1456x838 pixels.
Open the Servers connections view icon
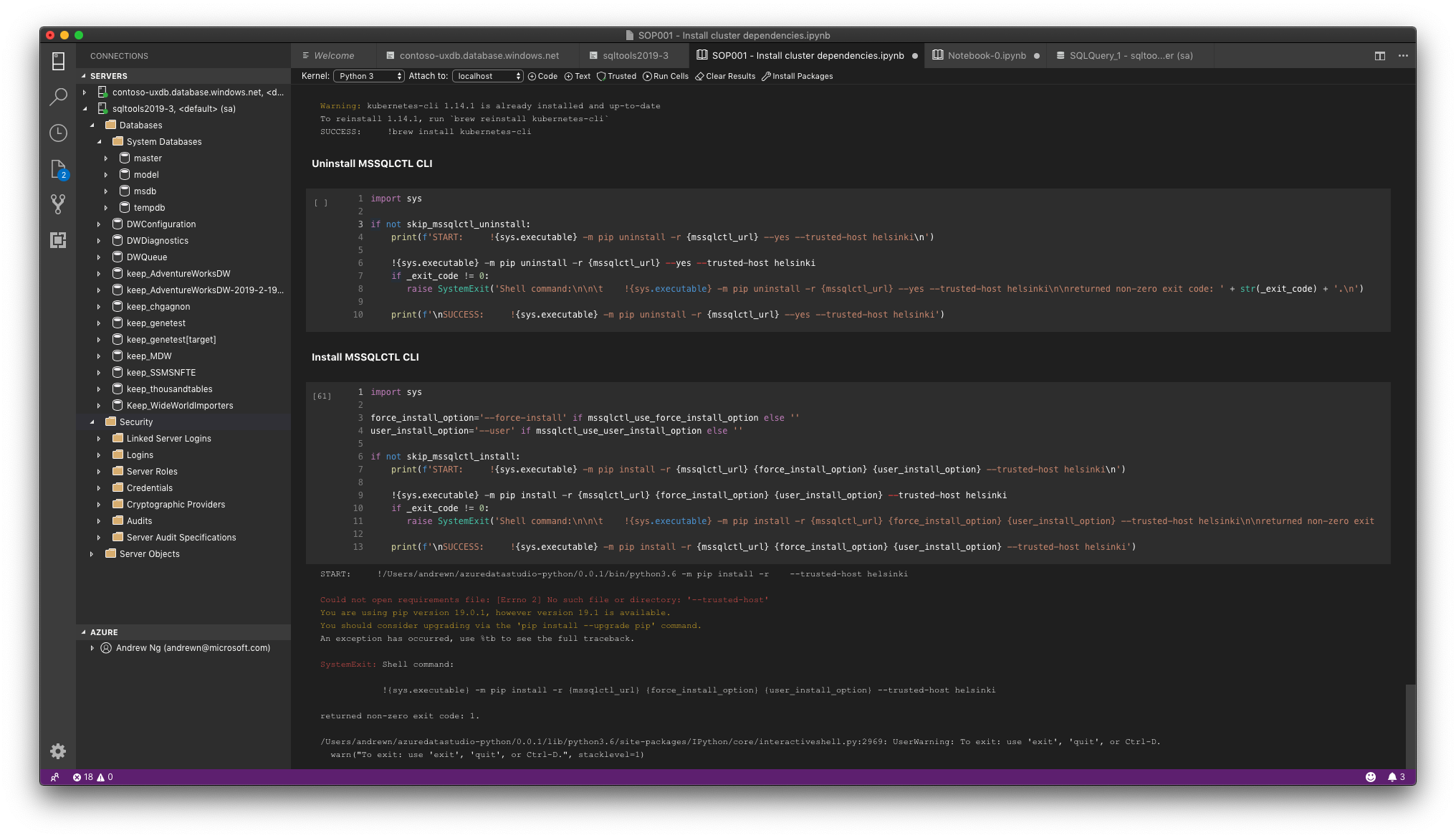58,61
